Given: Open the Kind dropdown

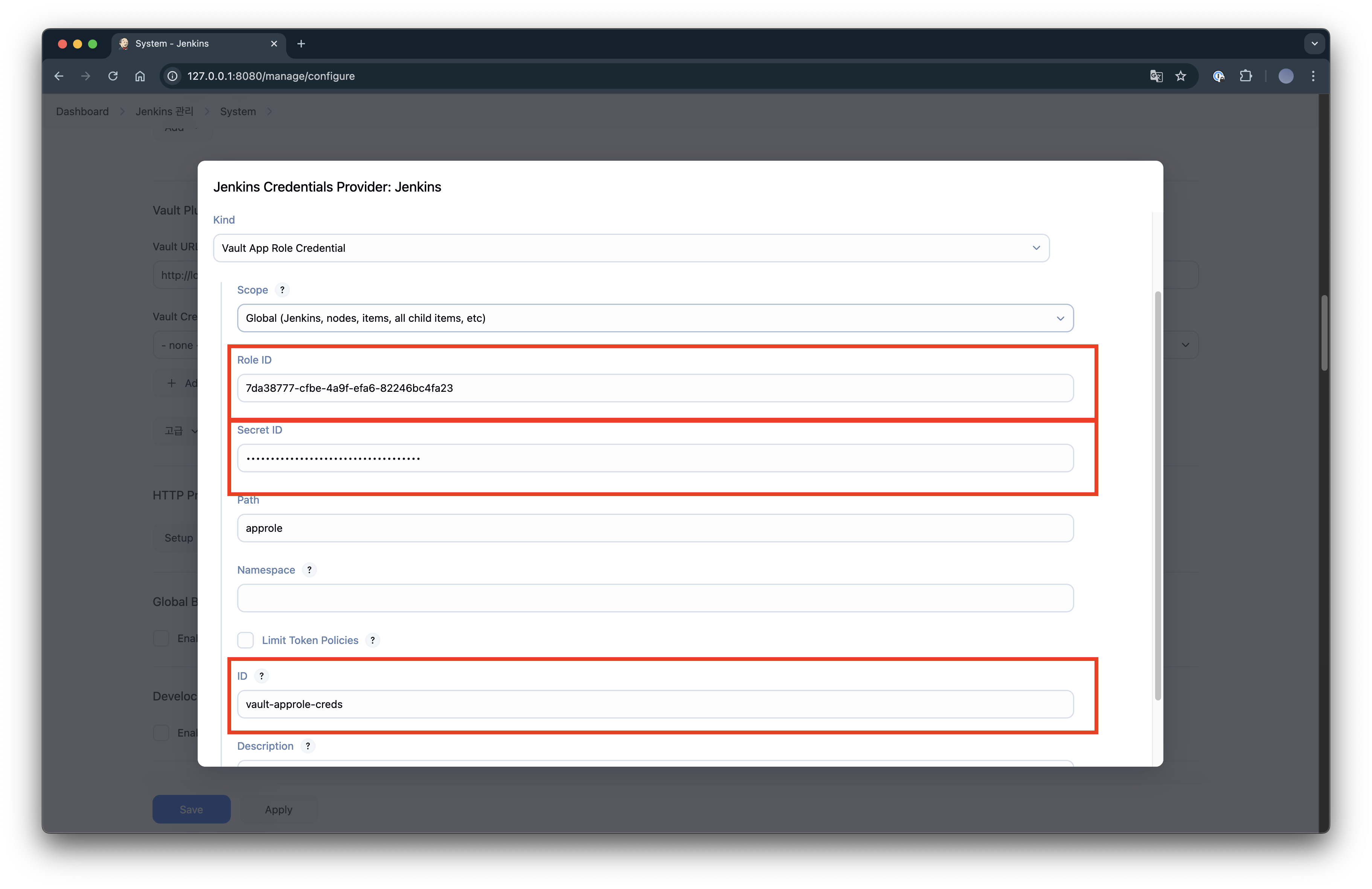Looking at the screenshot, I should pos(631,248).
